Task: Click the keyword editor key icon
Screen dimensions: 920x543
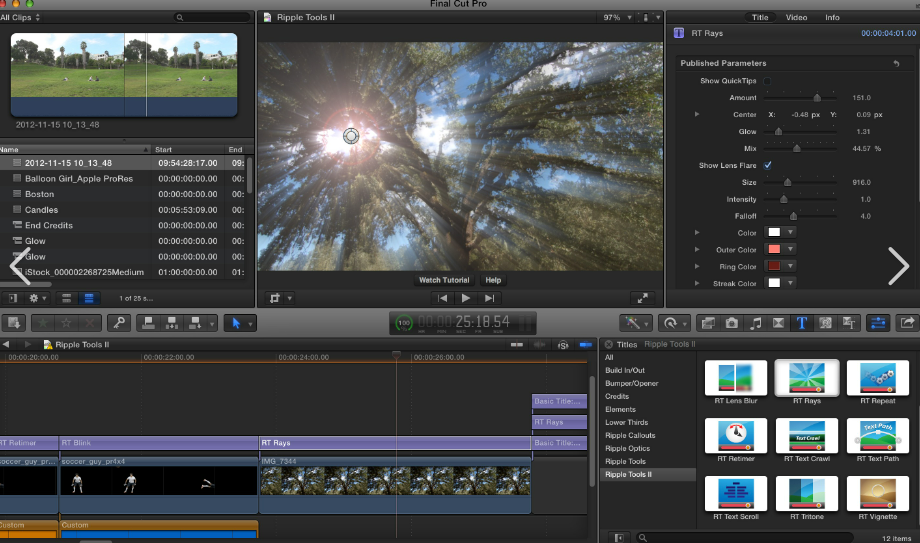Action: [x=118, y=323]
